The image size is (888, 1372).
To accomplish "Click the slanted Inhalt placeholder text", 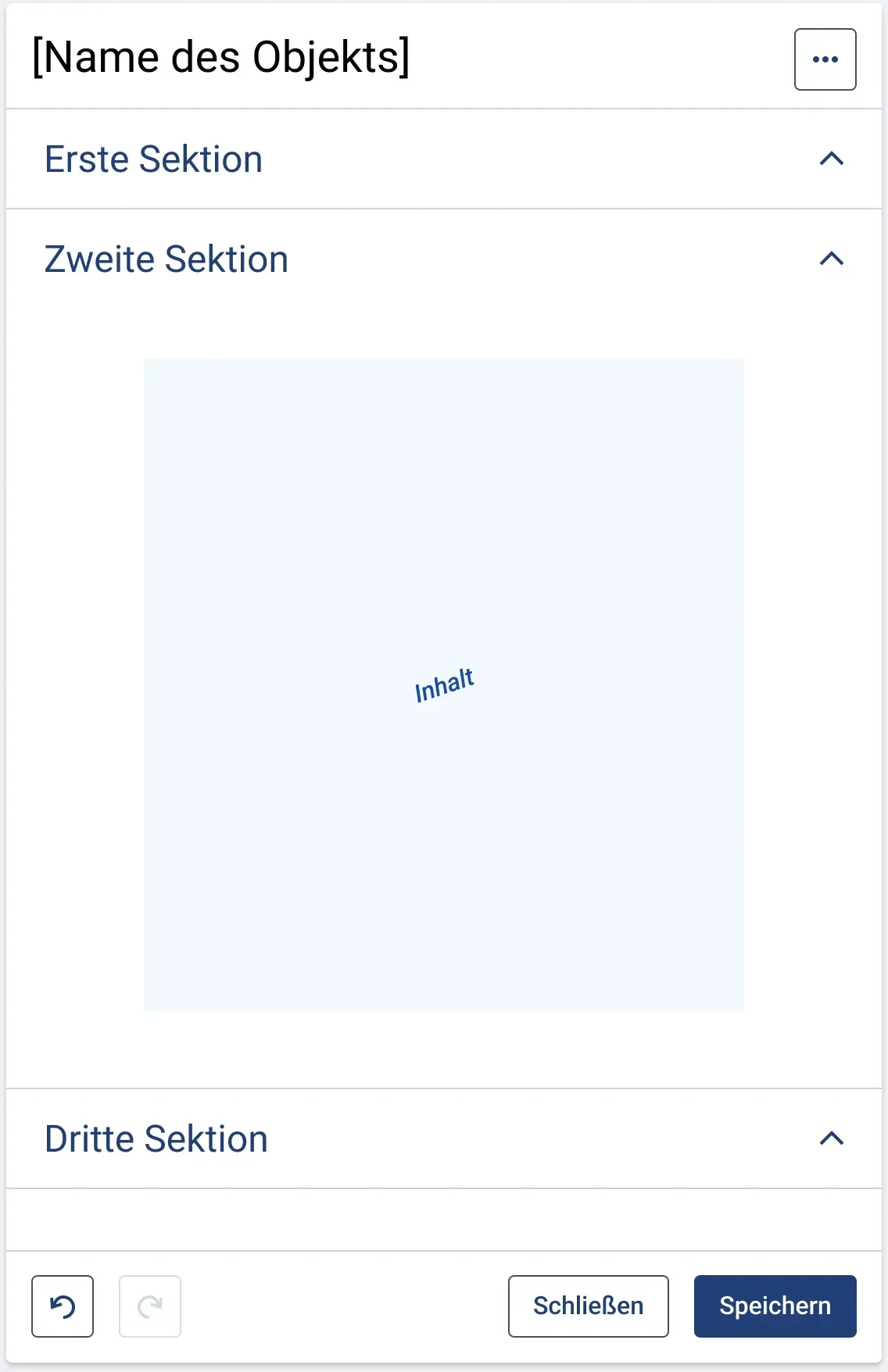I will coord(444,685).
